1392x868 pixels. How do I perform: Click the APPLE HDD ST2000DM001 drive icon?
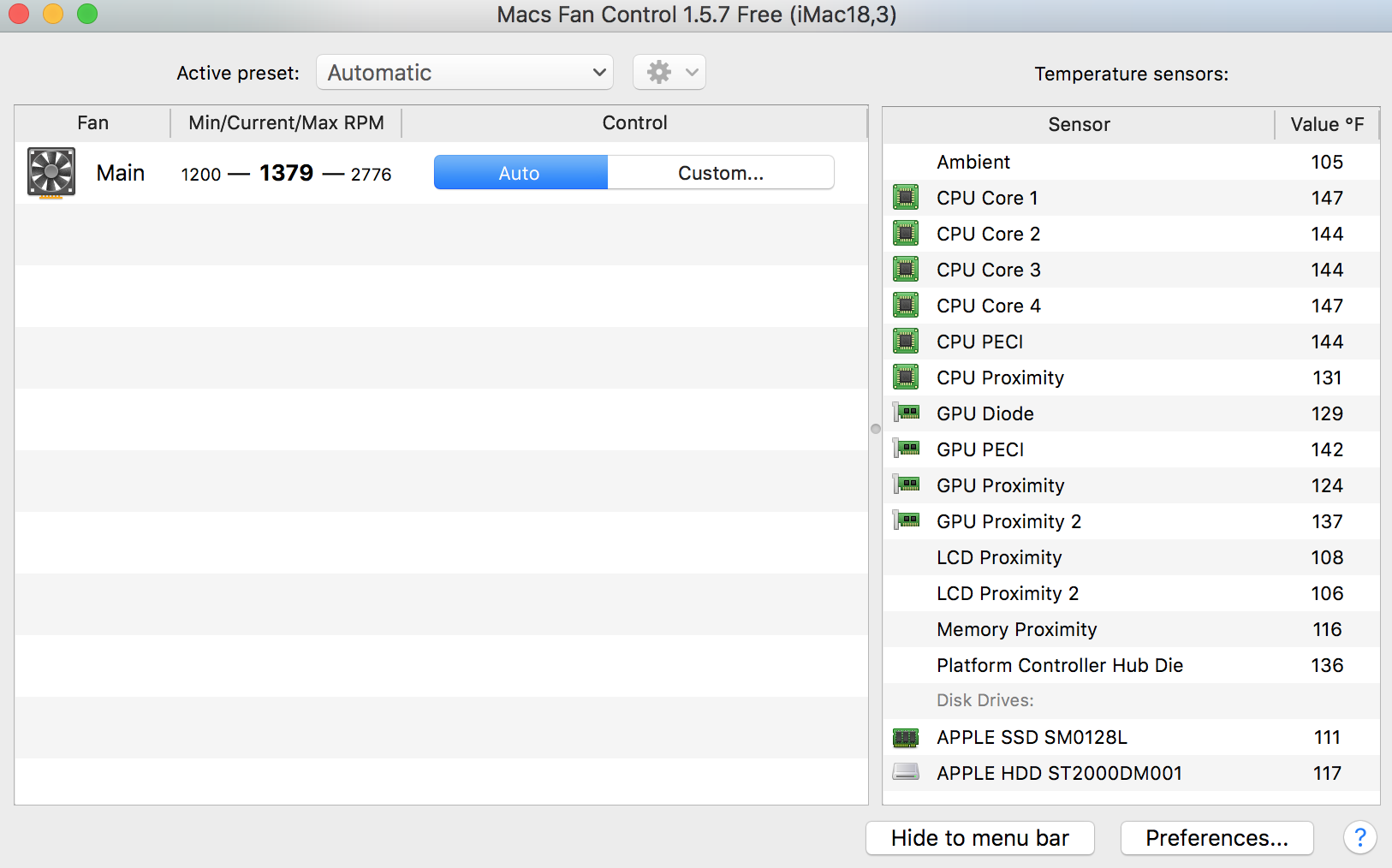click(x=906, y=773)
